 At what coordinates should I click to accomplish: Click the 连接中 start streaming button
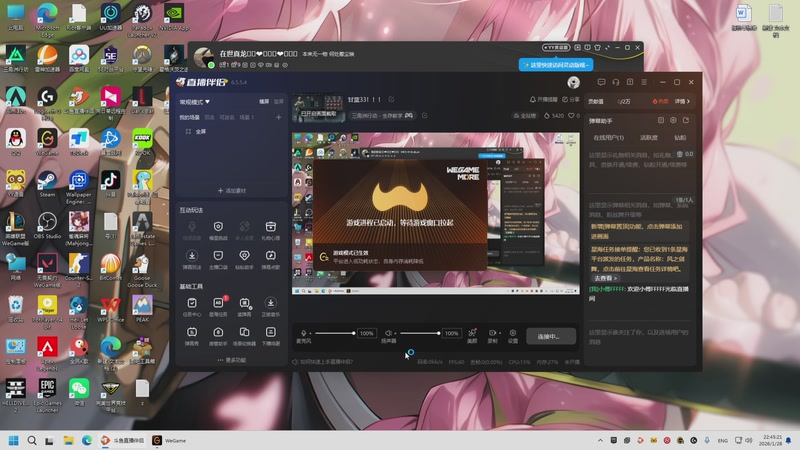(x=551, y=336)
